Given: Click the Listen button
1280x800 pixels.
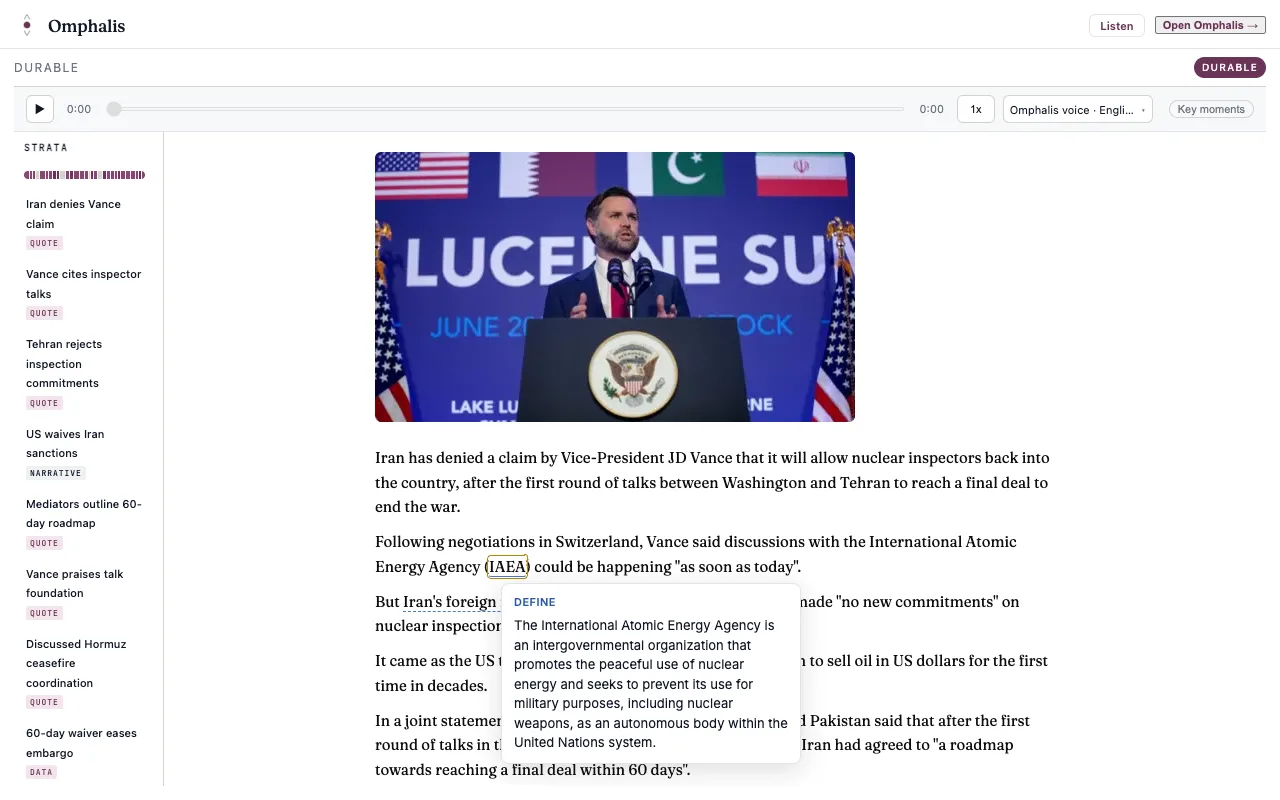Looking at the screenshot, I should click(1116, 26).
